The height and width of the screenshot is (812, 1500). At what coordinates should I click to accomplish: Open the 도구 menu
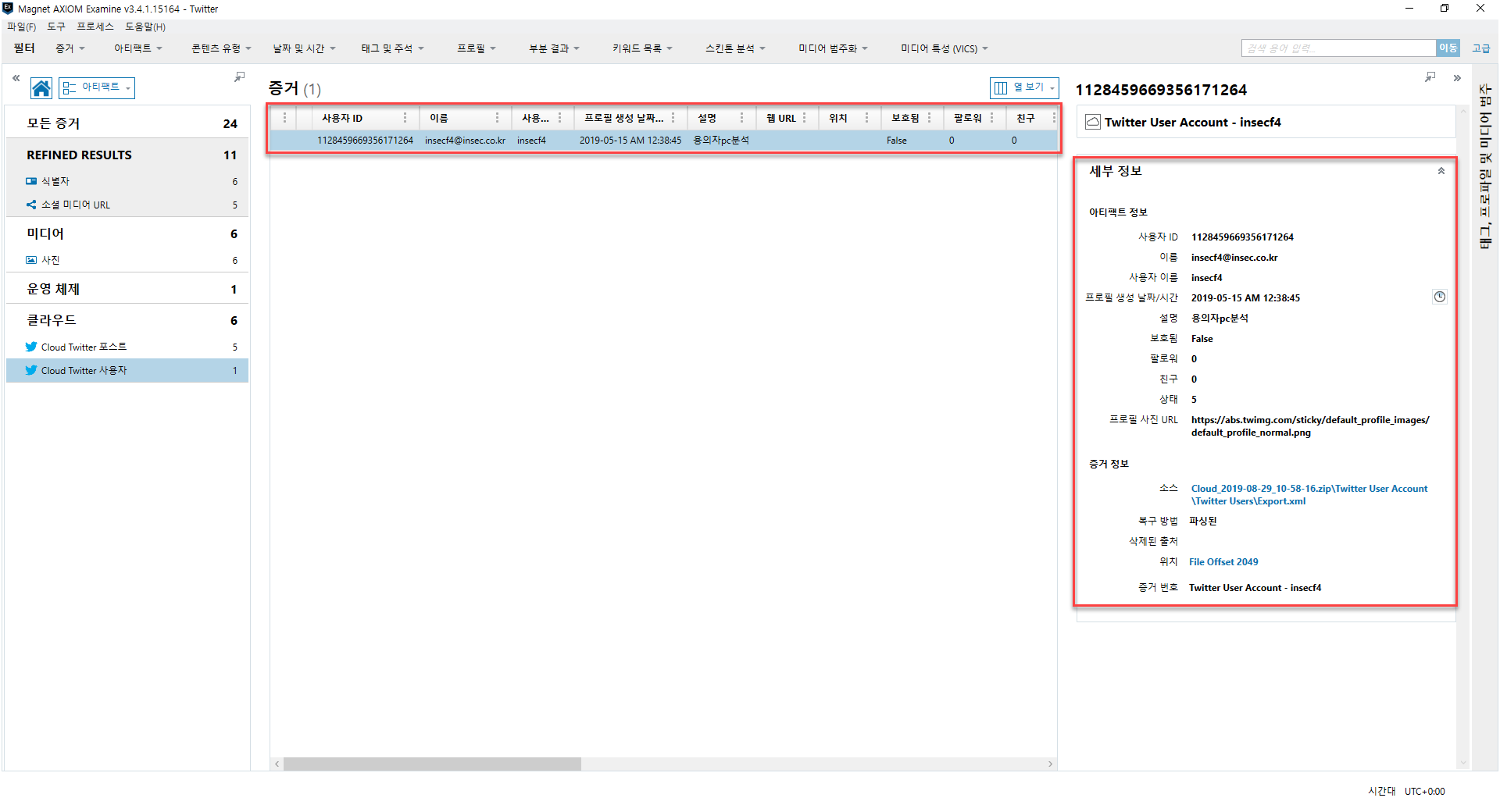[56, 27]
